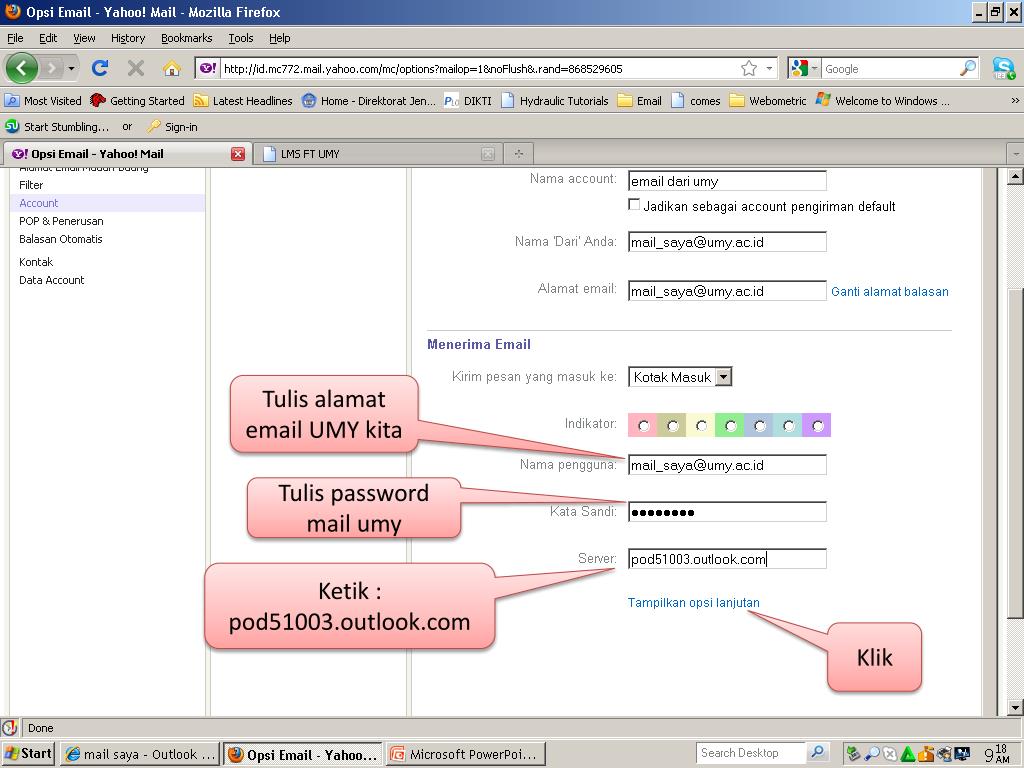Click the network monitors tray icon
The width and height of the screenshot is (1024, 768).
(963, 754)
